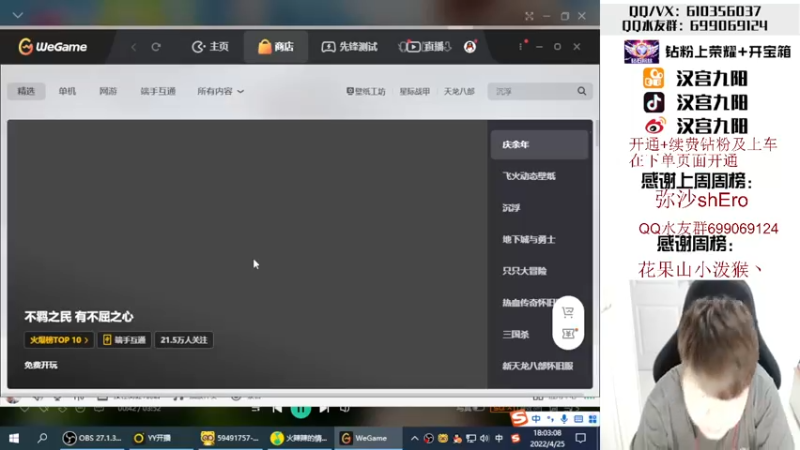This screenshot has height=450, width=800.
Task: Switch to the 先锋测试 tab
Action: tap(349, 47)
